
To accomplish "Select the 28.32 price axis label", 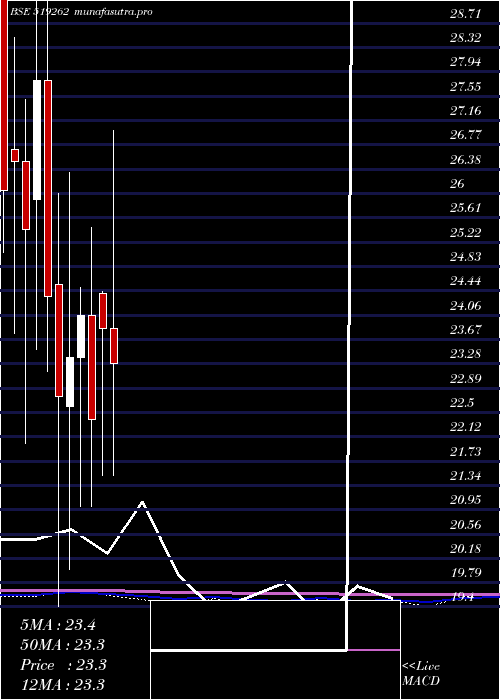I will (465, 38).
